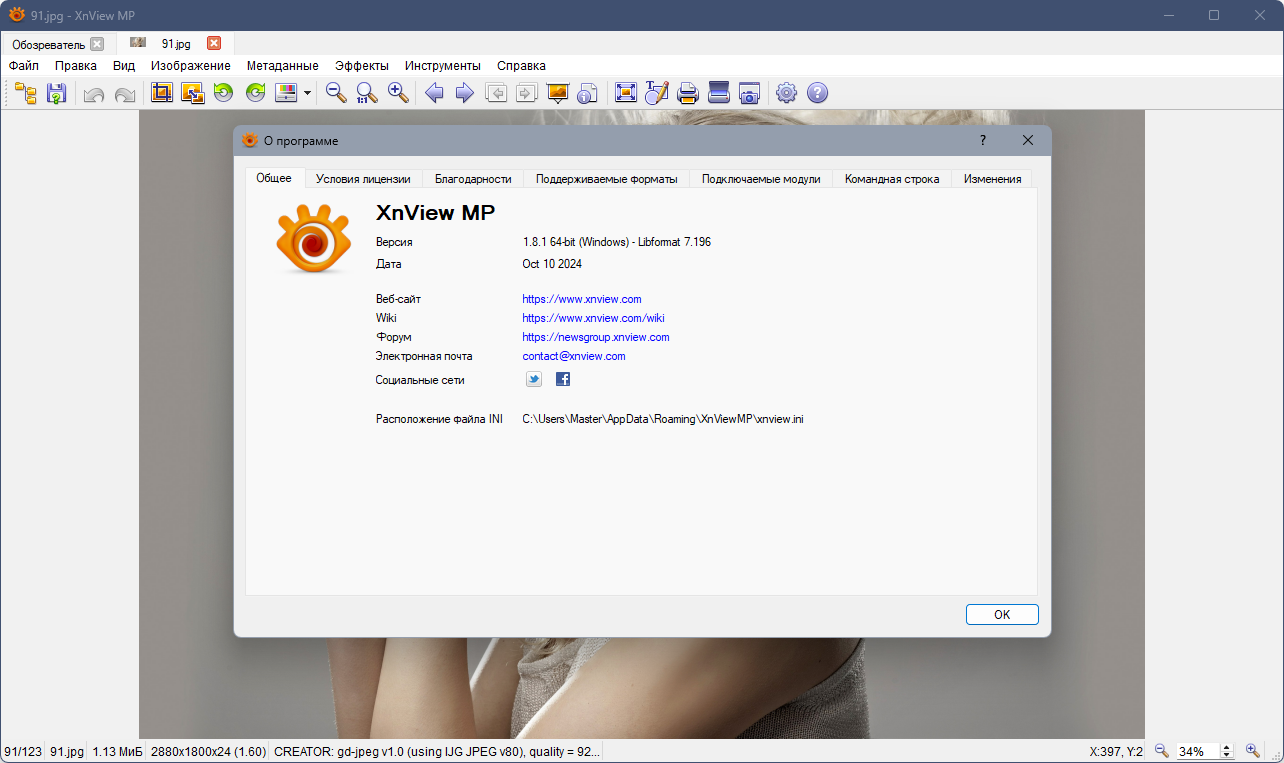The width and height of the screenshot is (1284, 763).
Task: Expand the arrow beside the Adjust icon
Action: [x=307, y=93]
